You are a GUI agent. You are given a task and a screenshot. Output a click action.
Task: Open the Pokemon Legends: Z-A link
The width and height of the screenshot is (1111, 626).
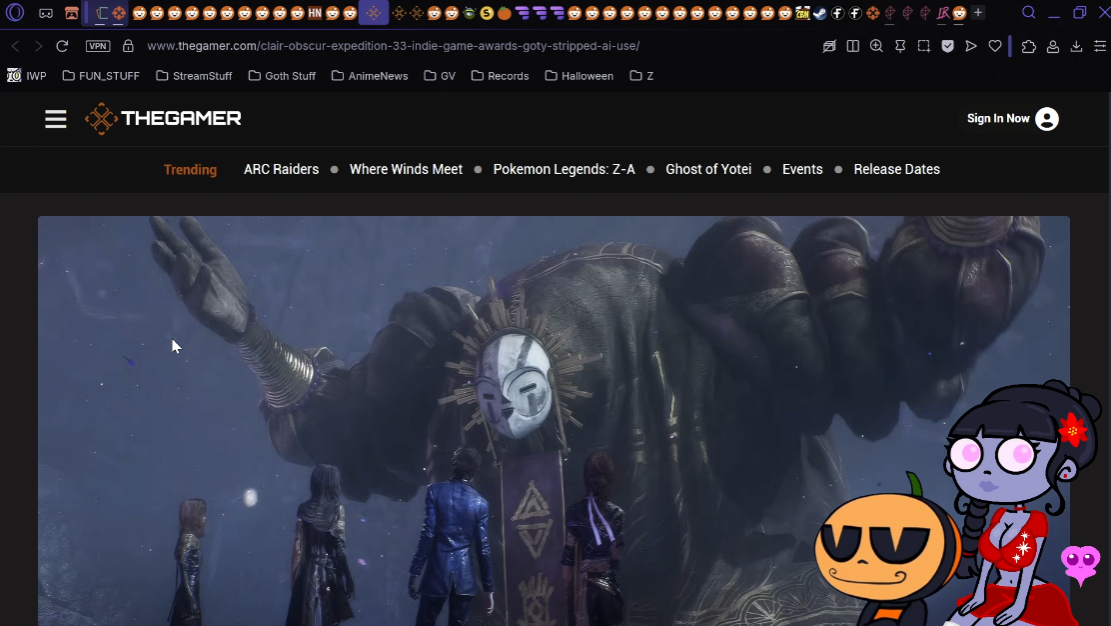tap(564, 169)
